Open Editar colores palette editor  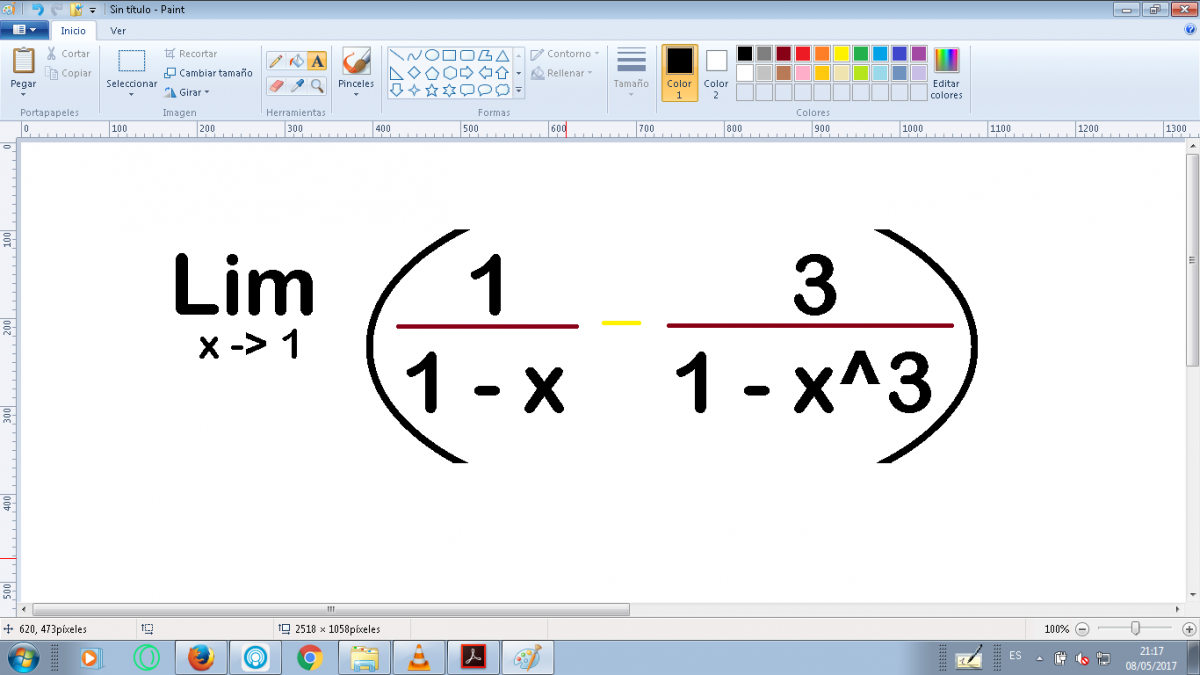pos(945,73)
